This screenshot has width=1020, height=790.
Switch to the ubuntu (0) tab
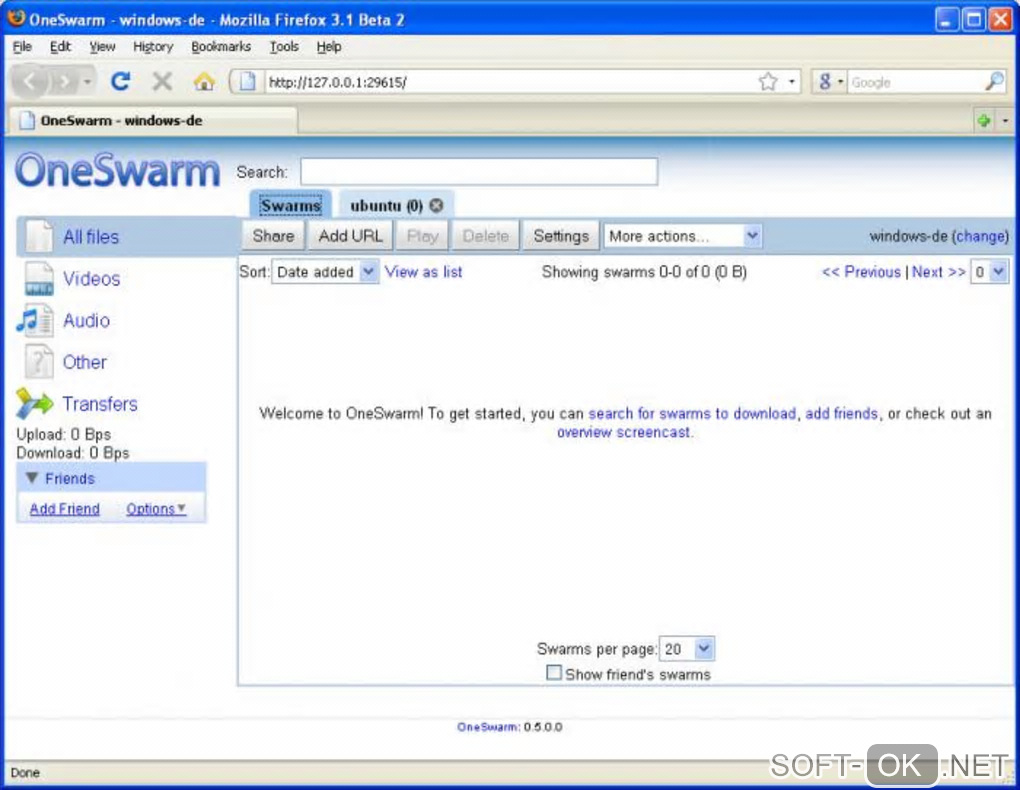386,206
